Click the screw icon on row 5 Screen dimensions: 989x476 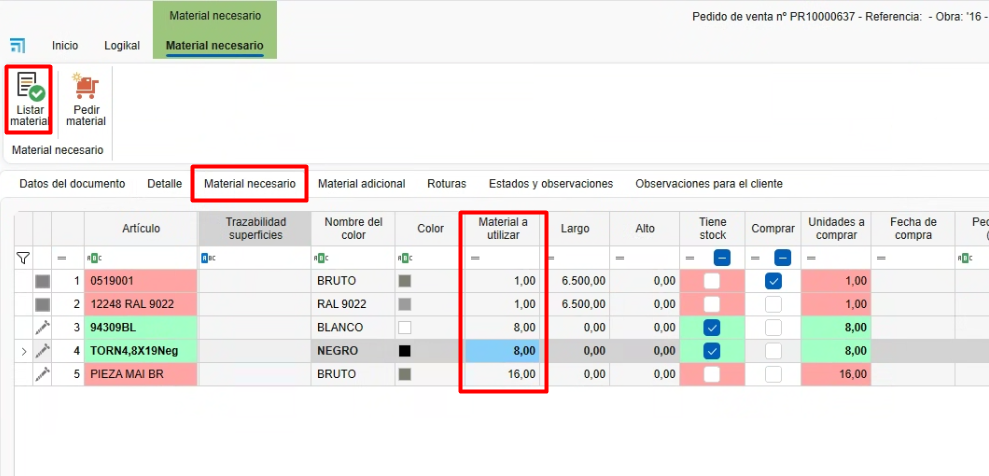tap(42, 374)
